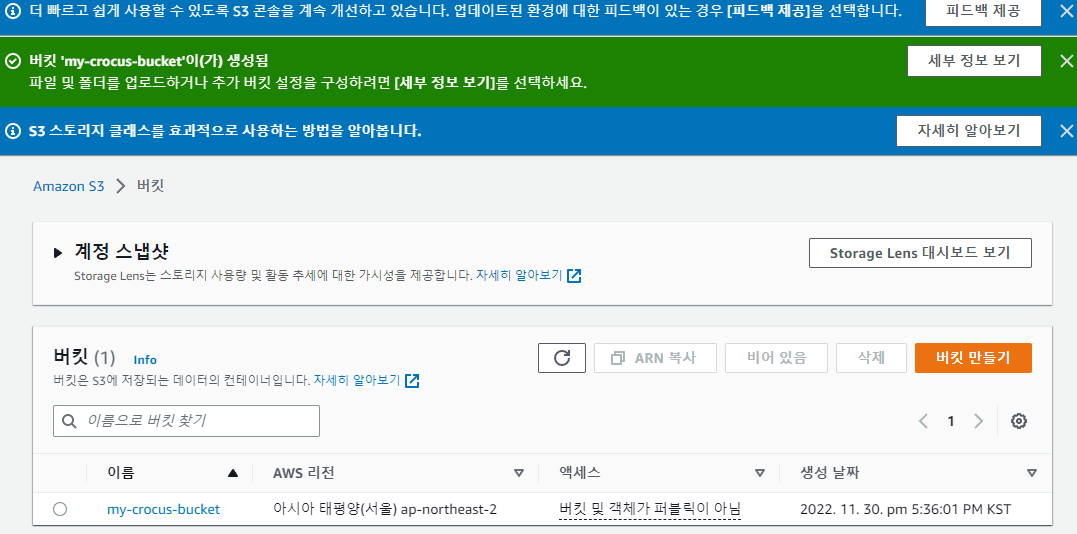
Task: Click region text 아시아 태평양(서울) ap-northeast-2
Action: [385, 509]
